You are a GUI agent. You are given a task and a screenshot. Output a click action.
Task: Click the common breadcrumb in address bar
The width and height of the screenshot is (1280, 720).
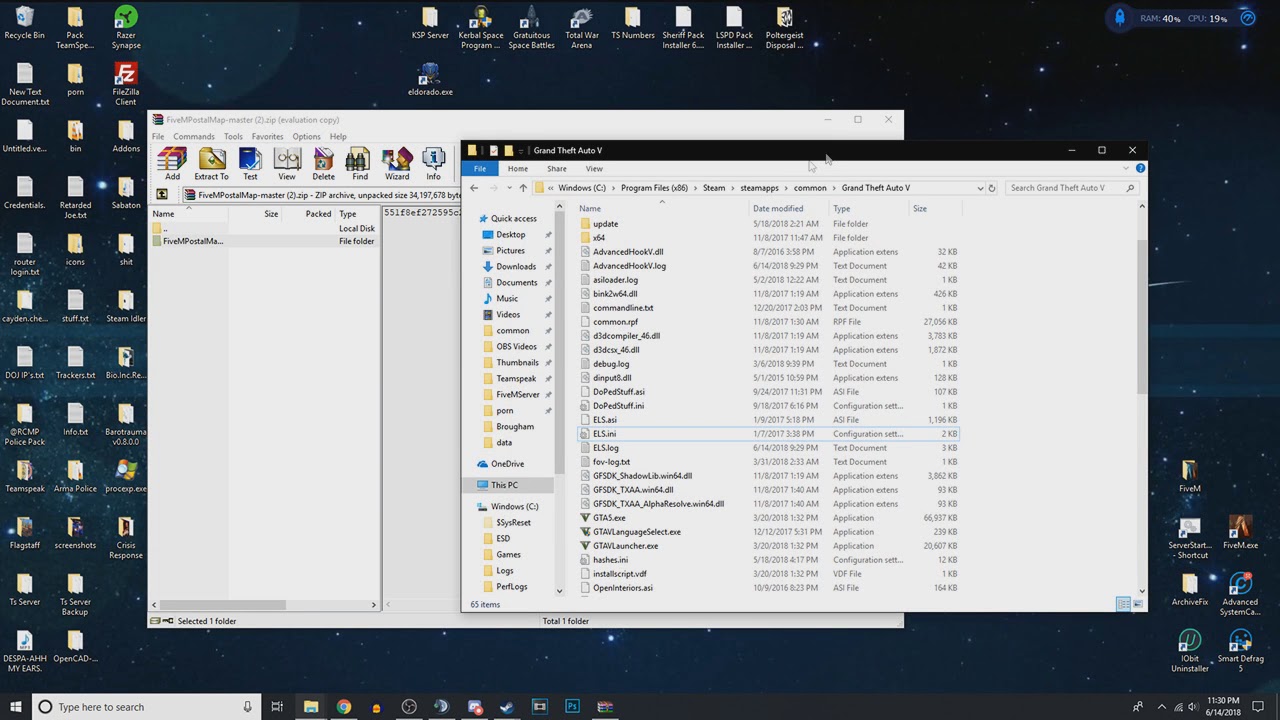810,188
